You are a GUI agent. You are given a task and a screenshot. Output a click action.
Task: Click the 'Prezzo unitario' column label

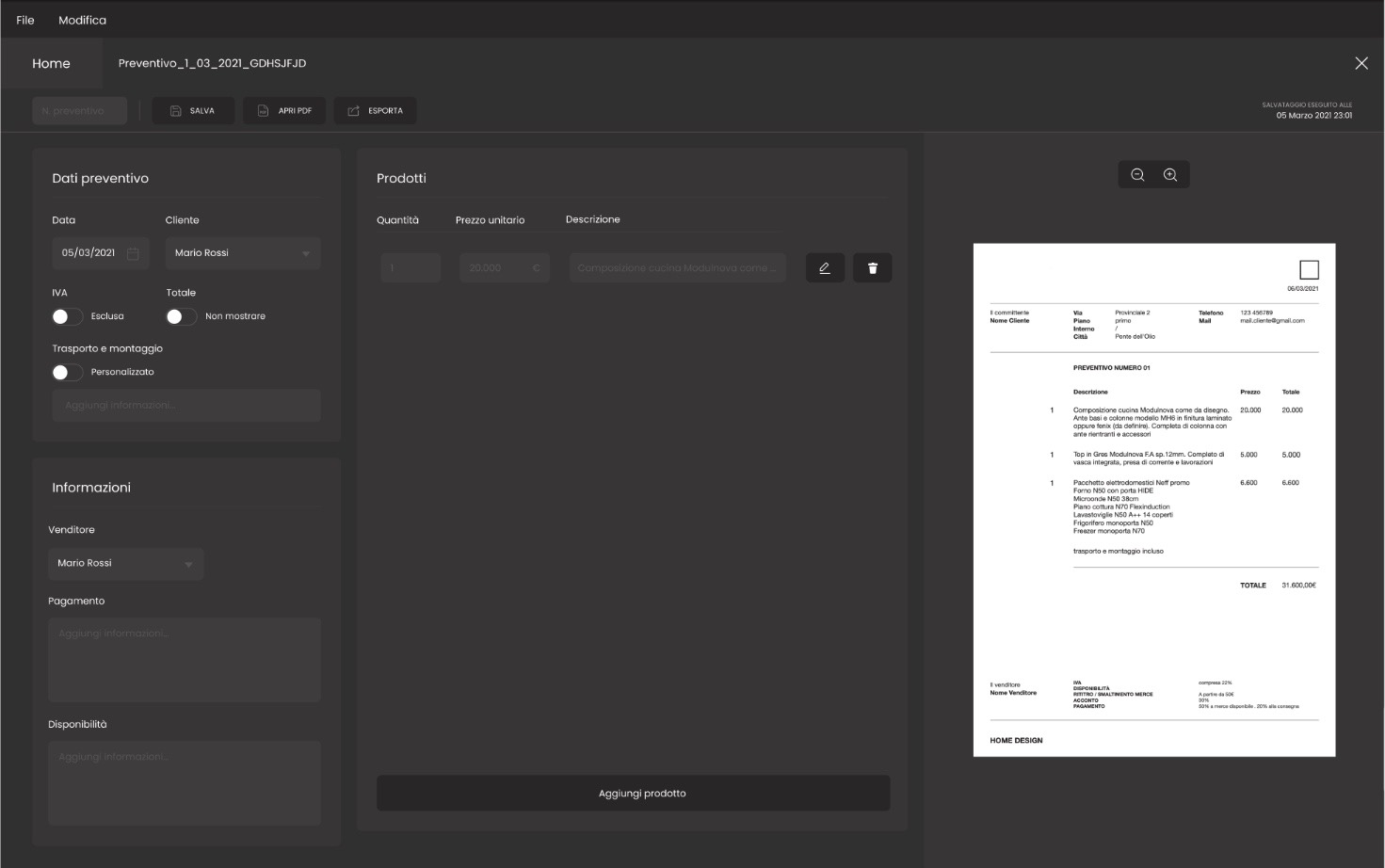pos(490,220)
